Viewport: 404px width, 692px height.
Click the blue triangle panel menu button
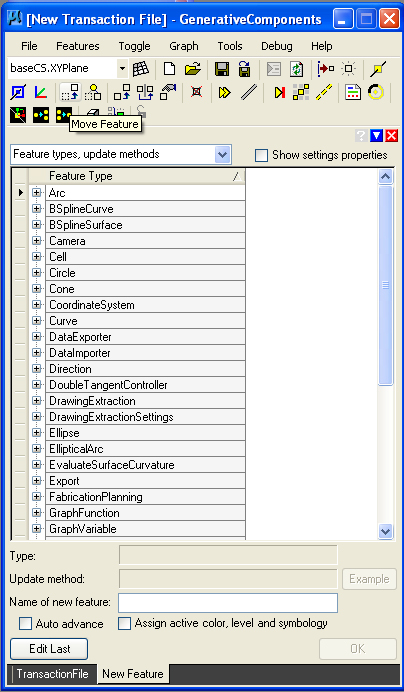pyautogui.click(x=376, y=135)
